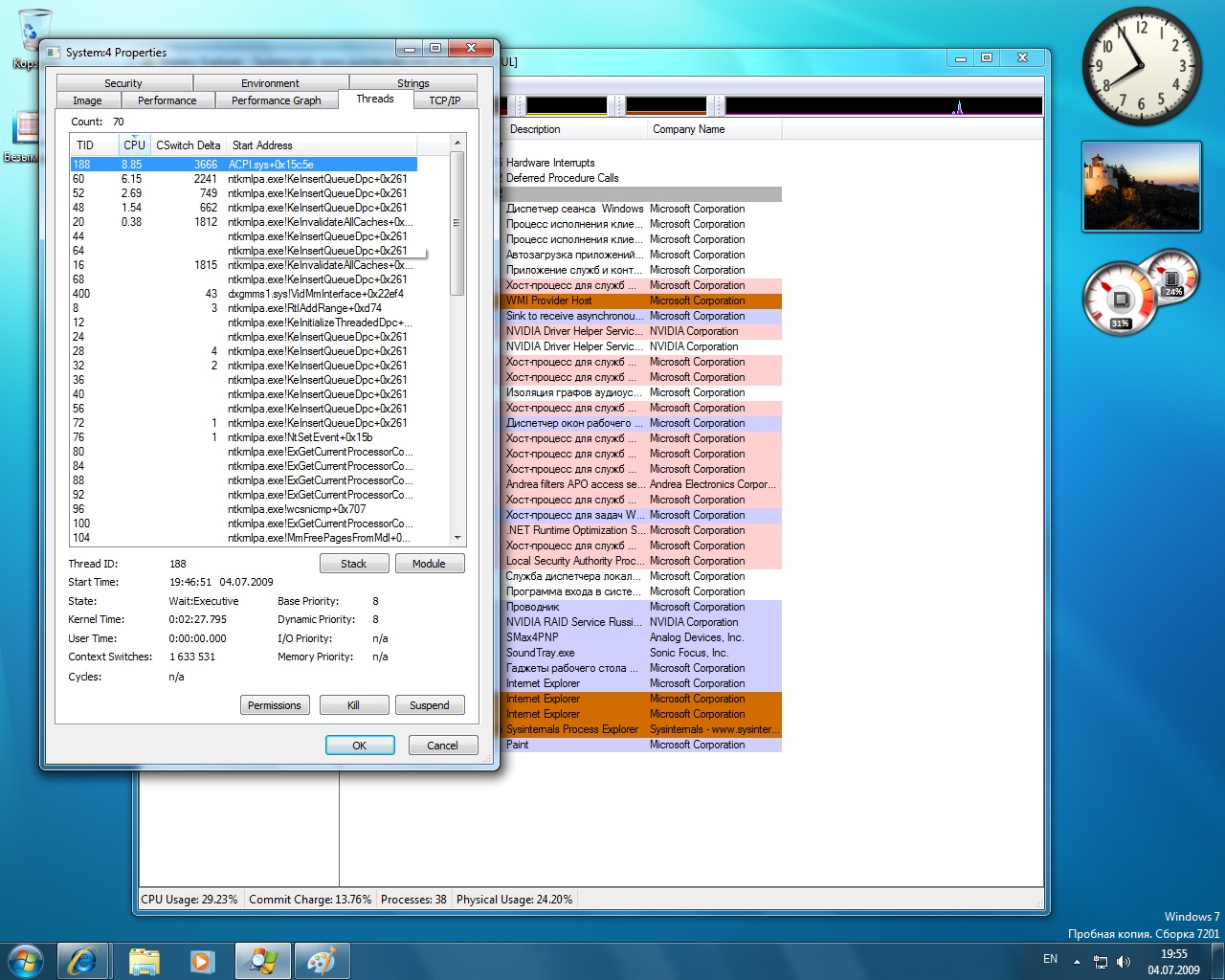
Task: Click the Stack button
Action: pyautogui.click(x=354, y=564)
